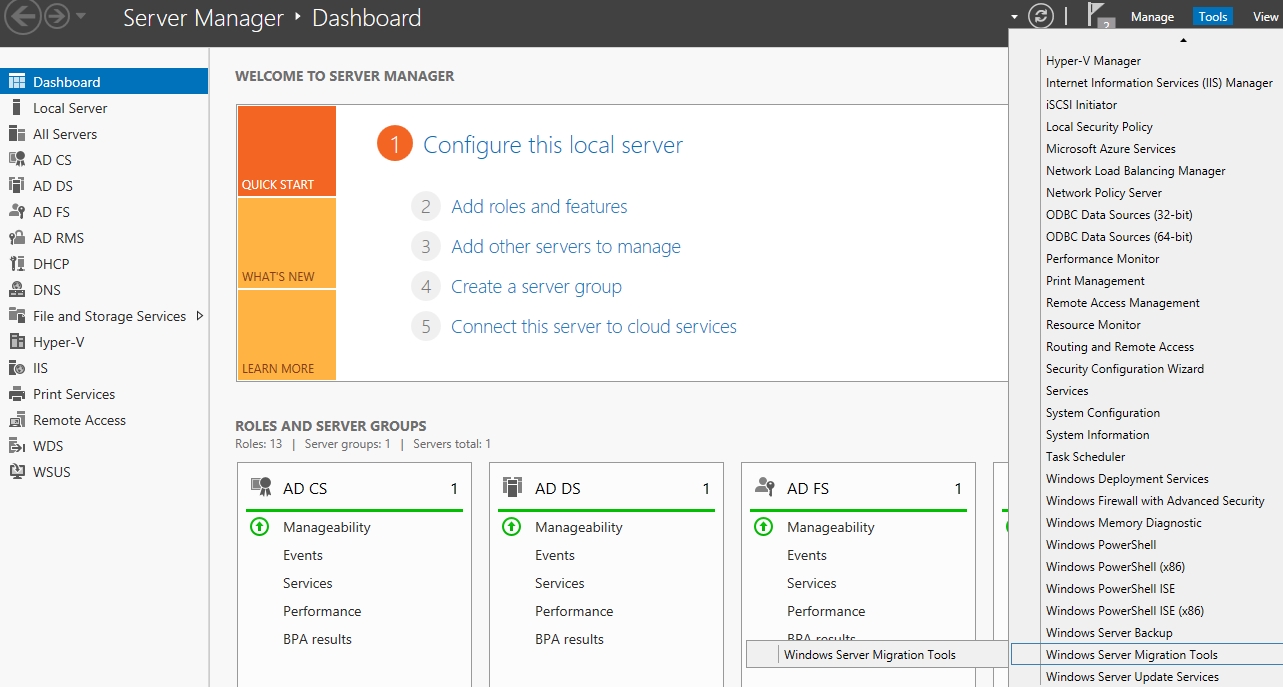Open BPA results in AD CS tile

click(318, 639)
